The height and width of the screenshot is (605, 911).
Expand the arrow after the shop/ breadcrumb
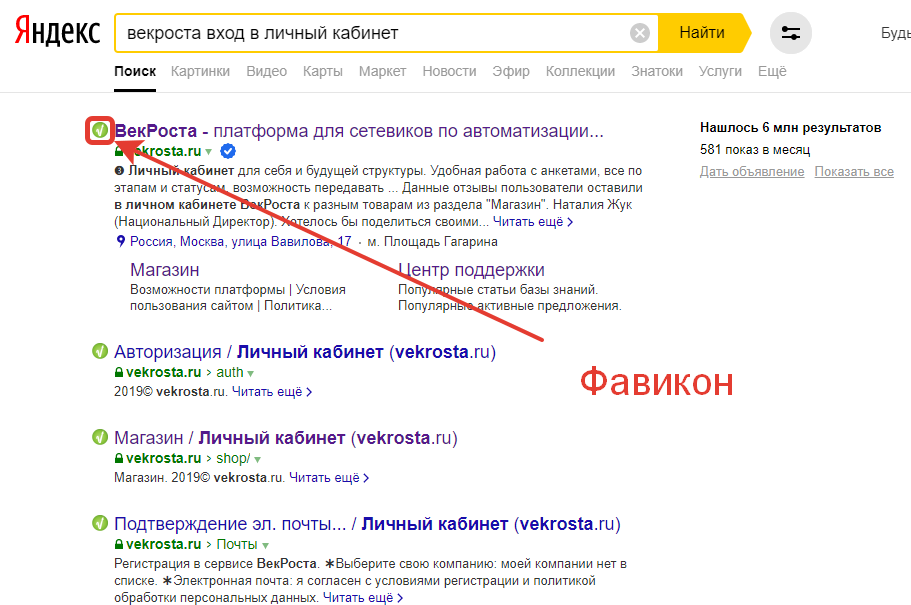click(257, 460)
